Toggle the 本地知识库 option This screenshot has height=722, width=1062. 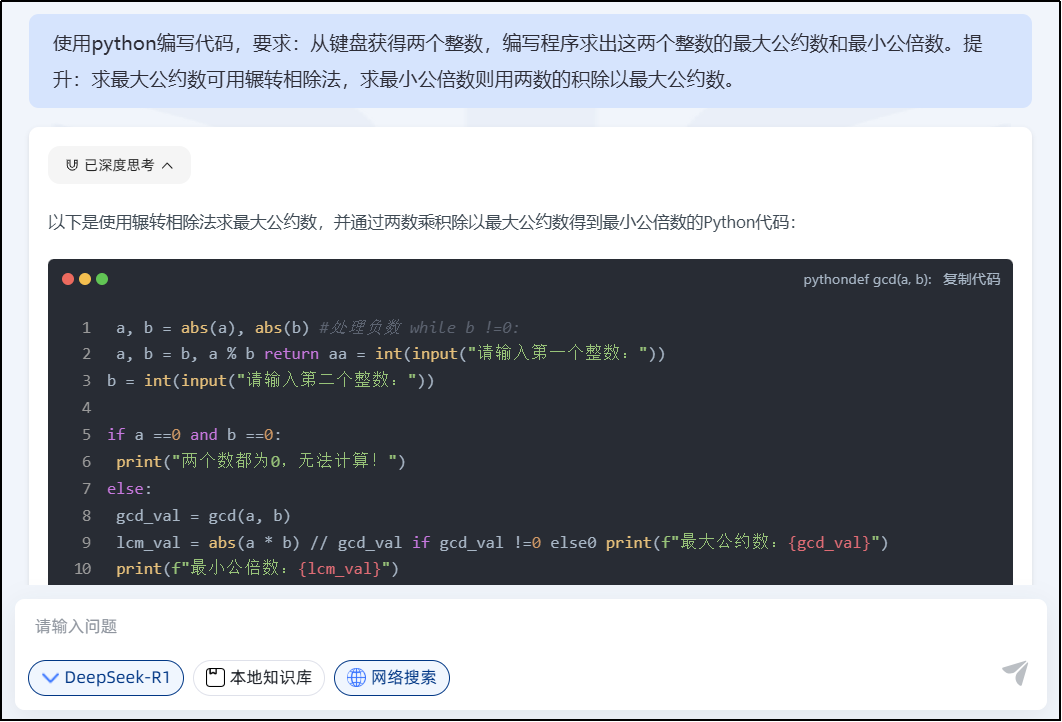tap(259, 677)
